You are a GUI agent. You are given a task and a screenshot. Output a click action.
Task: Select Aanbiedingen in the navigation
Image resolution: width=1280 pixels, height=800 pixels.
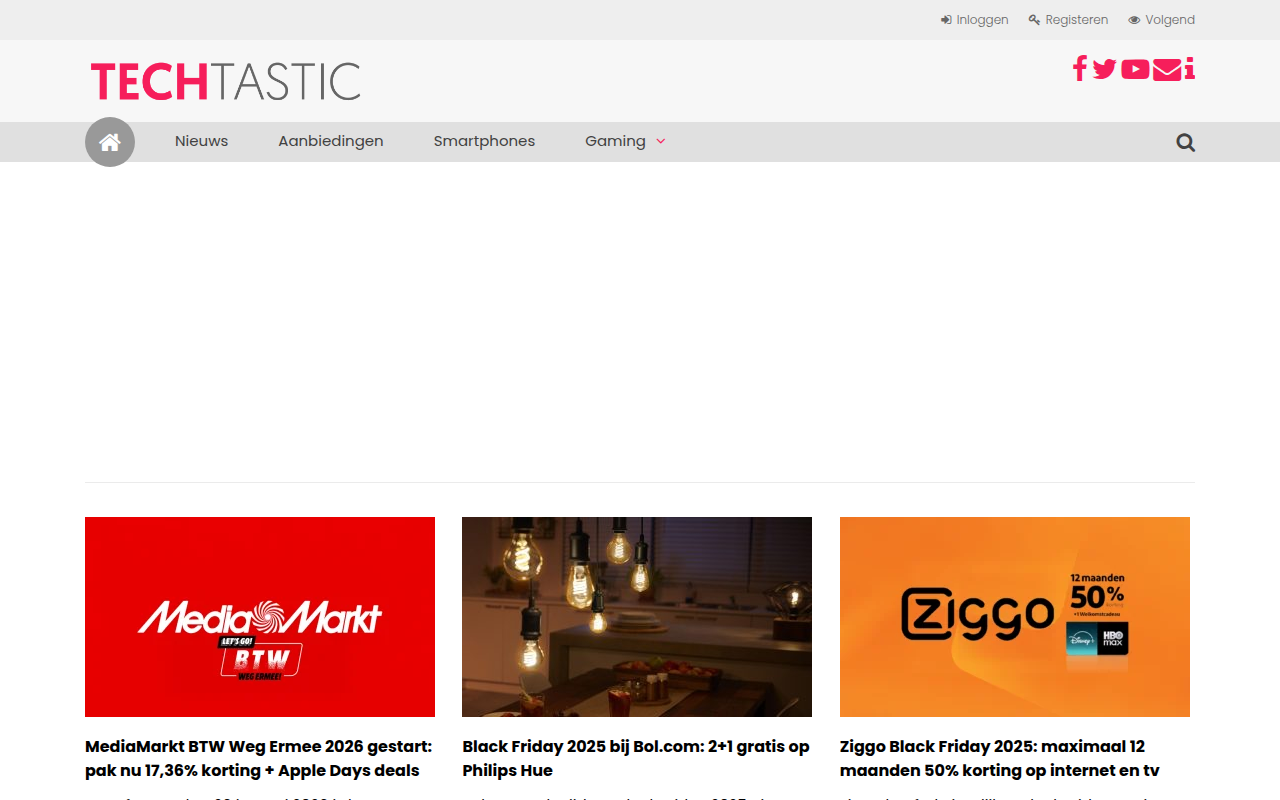(331, 141)
